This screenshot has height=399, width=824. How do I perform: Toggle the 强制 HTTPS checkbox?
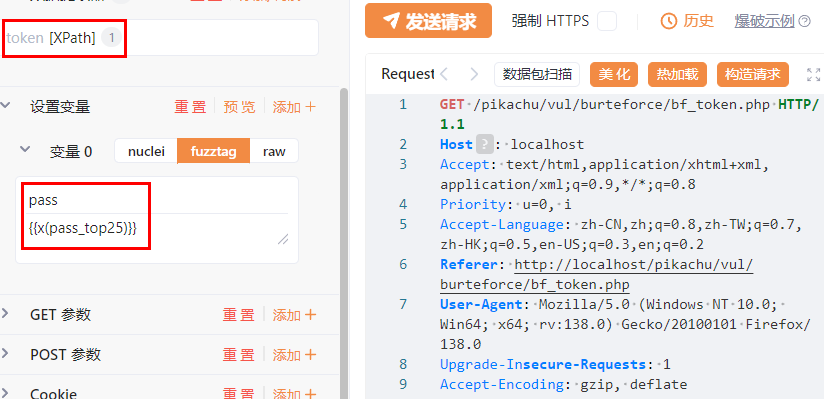606,21
